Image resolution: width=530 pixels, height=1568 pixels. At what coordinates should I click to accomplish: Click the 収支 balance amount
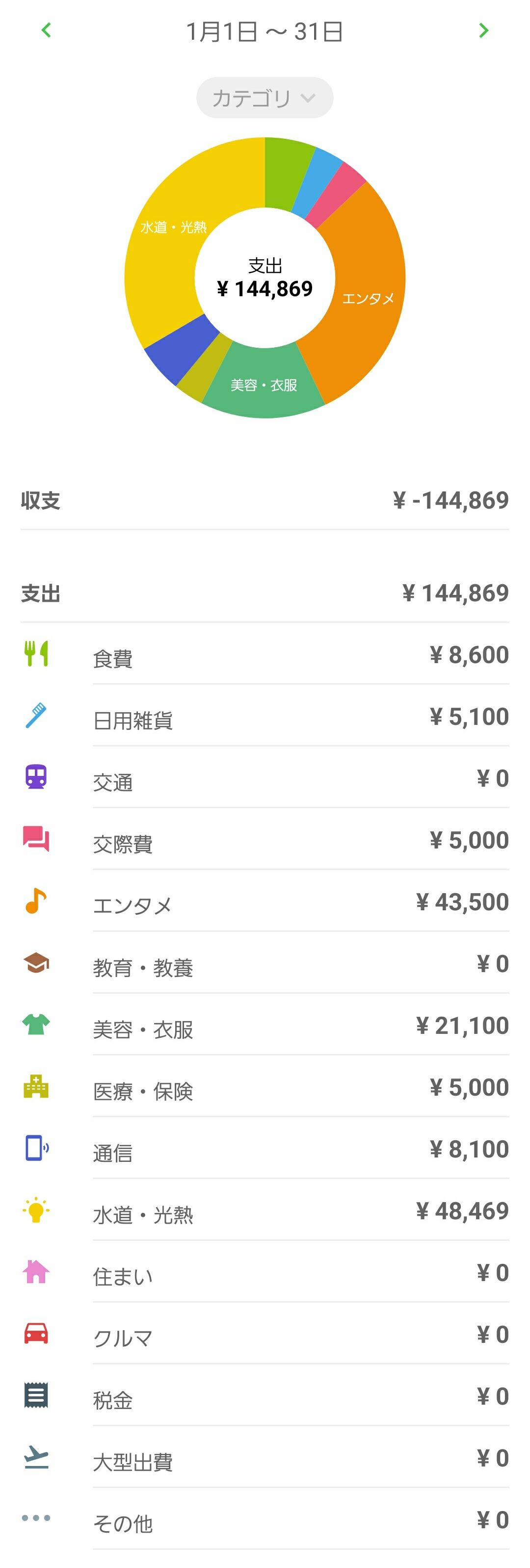pos(450,500)
